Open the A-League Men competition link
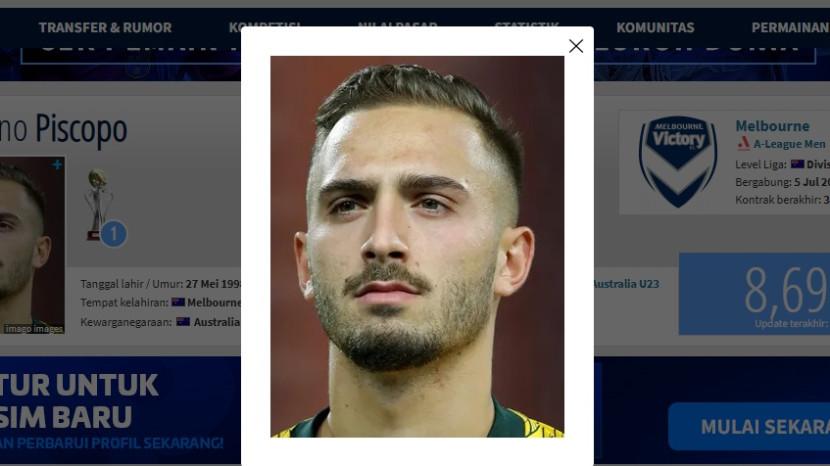 coord(789,144)
